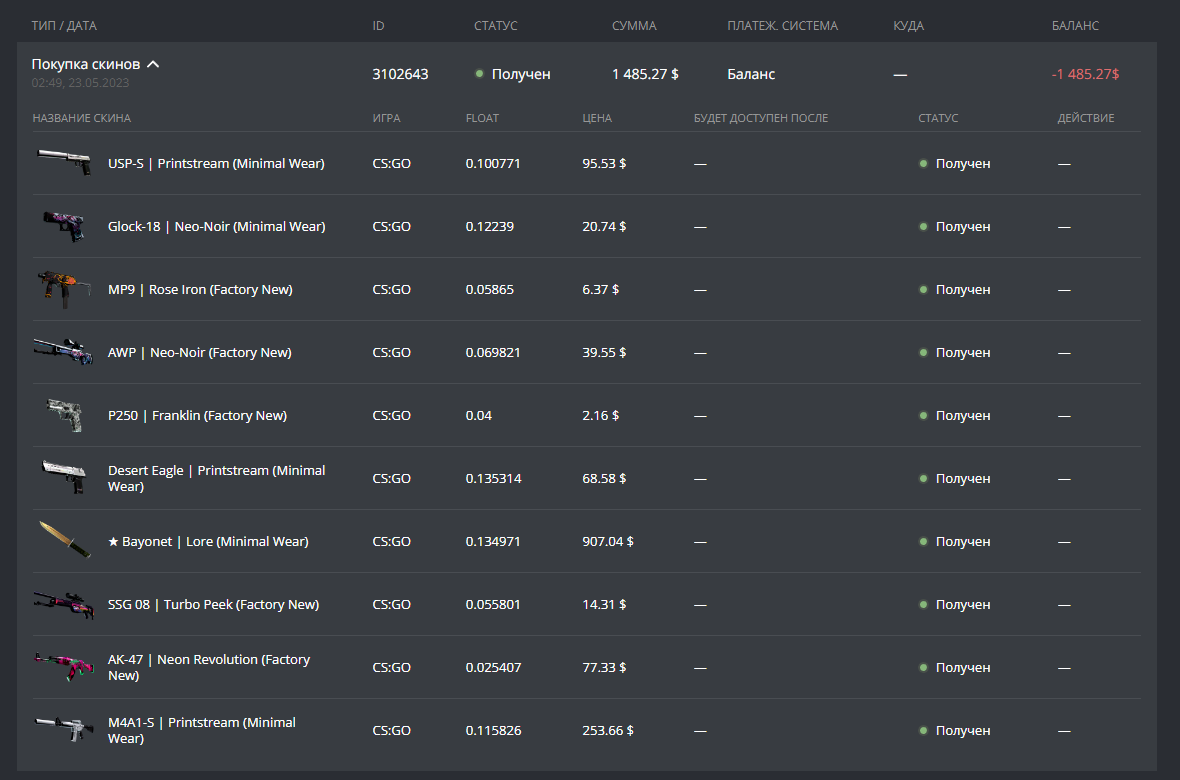
Task: Click the FLOAT sub-header
Action: (x=482, y=118)
